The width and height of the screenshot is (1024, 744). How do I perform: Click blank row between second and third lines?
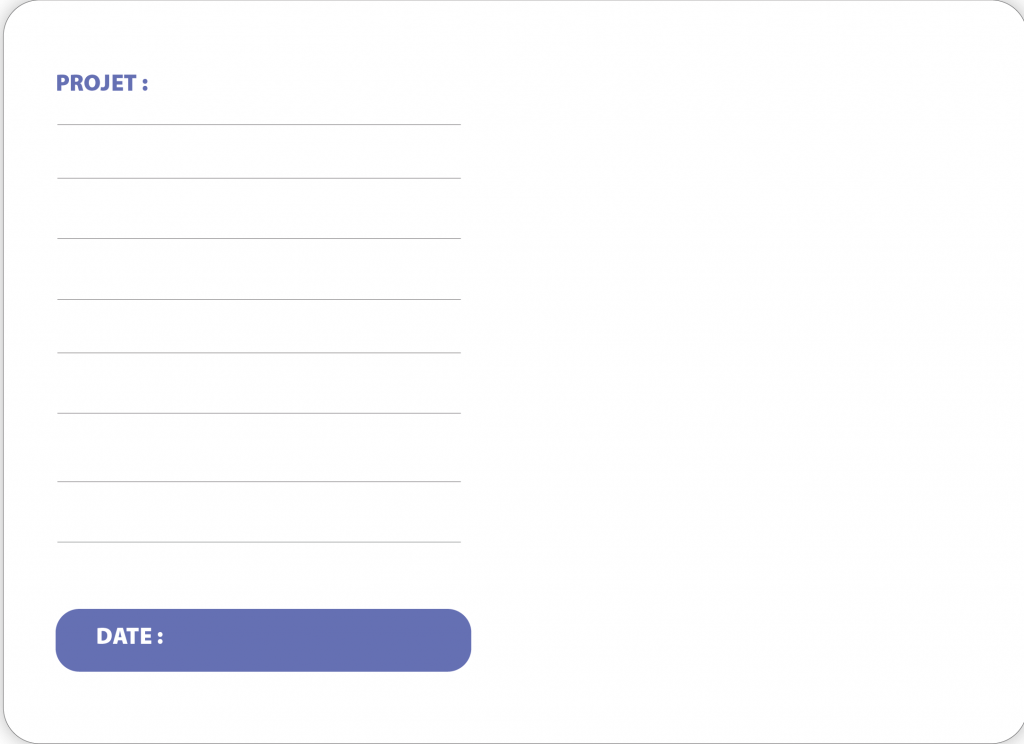point(259,209)
